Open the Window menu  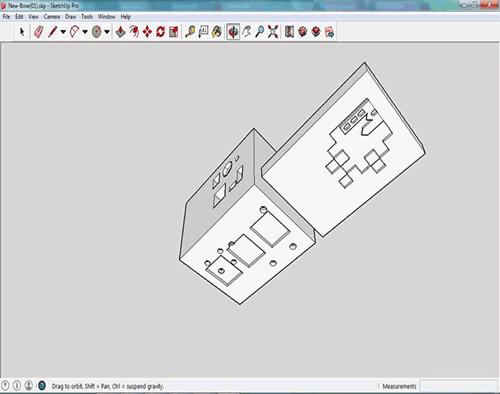106,17
